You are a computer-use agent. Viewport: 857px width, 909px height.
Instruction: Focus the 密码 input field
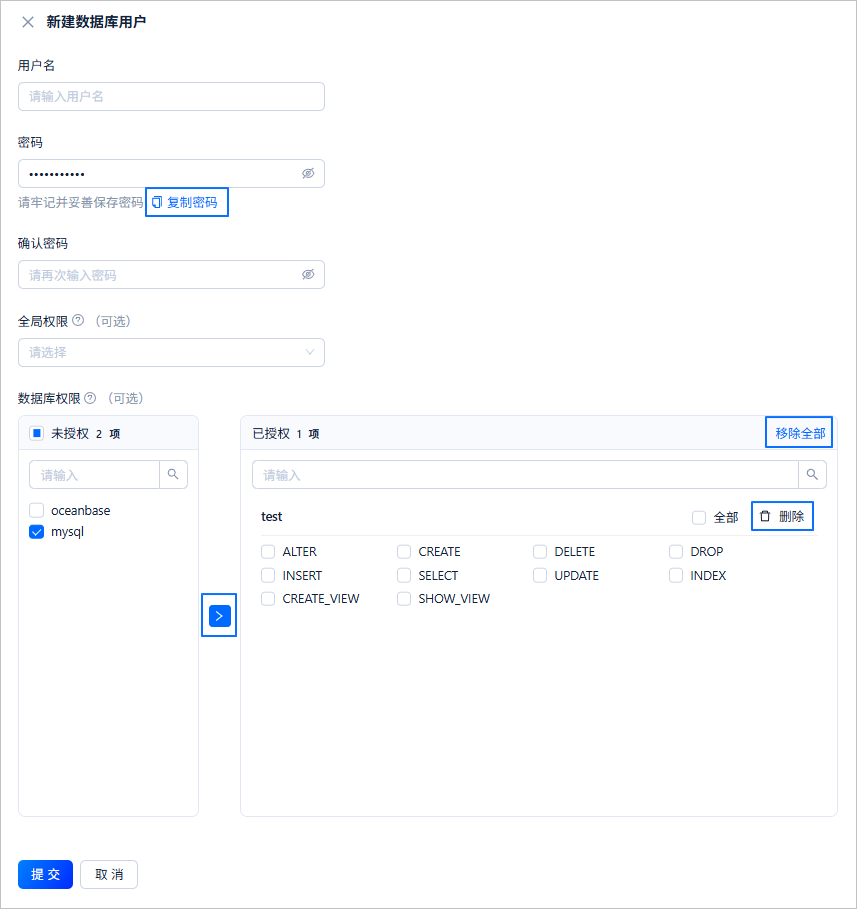coord(171,173)
